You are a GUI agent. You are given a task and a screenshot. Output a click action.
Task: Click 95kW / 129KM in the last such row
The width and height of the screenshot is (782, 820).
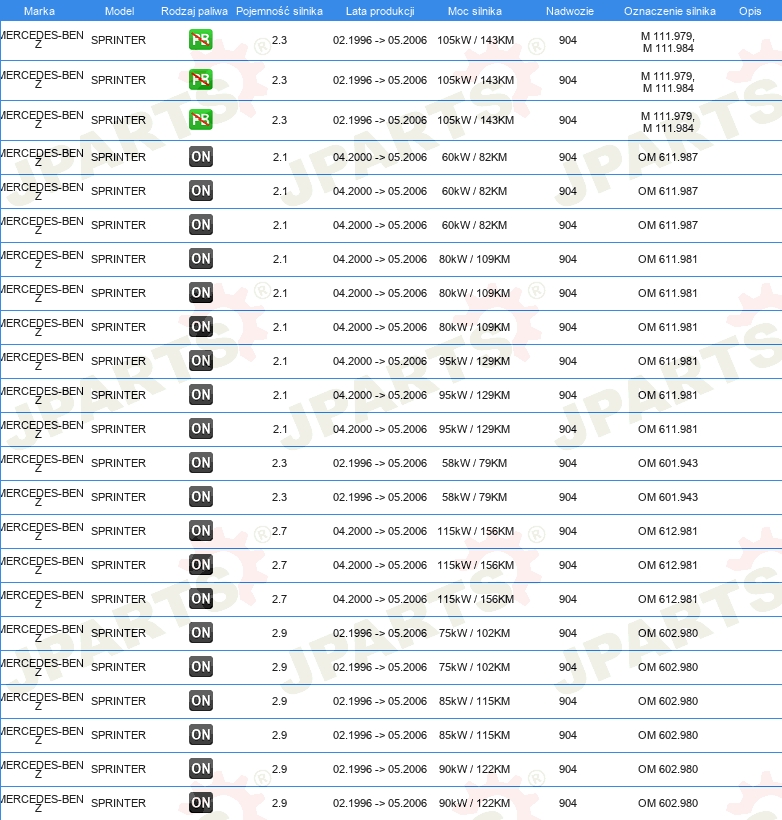pos(474,429)
